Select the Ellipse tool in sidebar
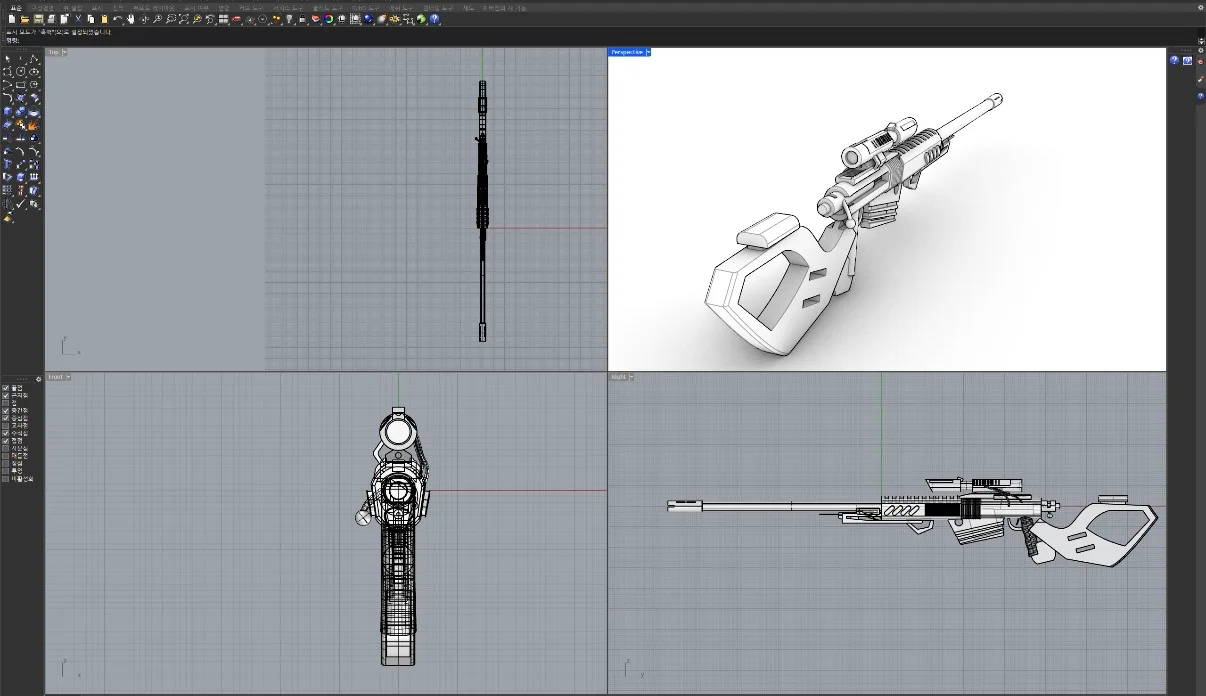Image resolution: width=1206 pixels, height=696 pixels. click(33, 71)
